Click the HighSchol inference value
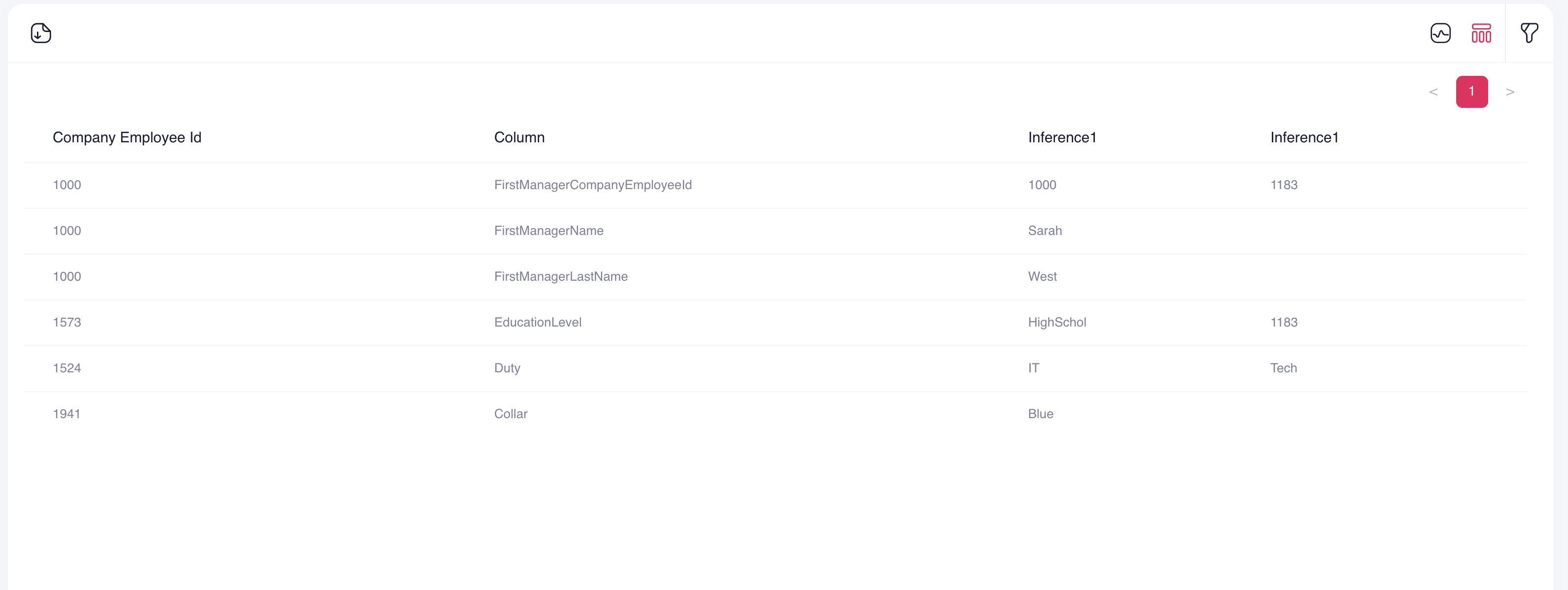The width and height of the screenshot is (1568, 590). click(x=1056, y=323)
